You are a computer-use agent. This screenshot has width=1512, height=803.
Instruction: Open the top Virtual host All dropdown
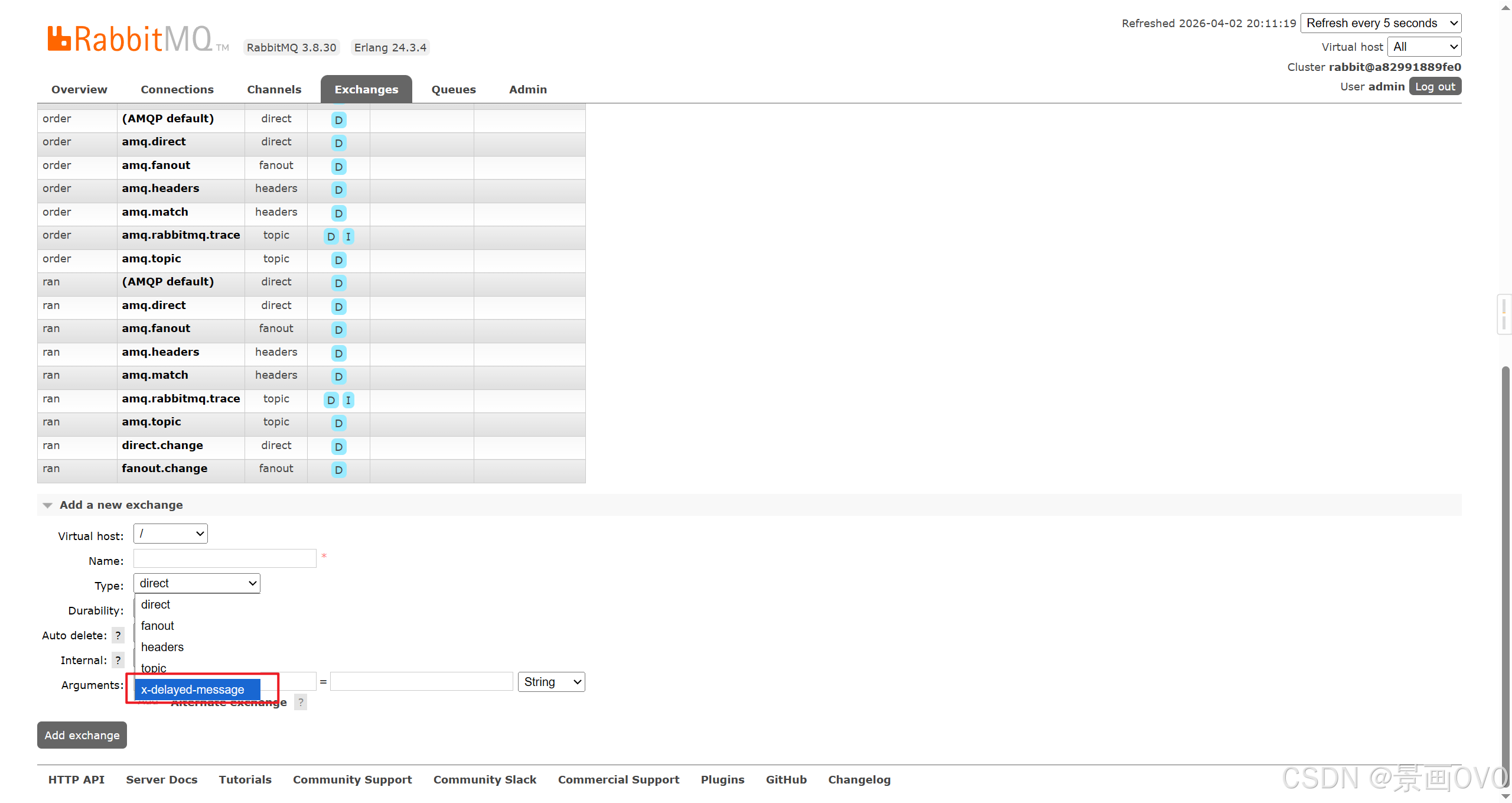click(x=1424, y=47)
